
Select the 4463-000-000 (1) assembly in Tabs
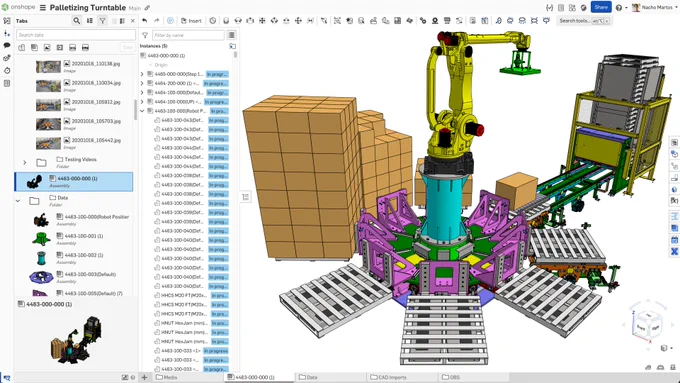click(x=74, y=182)
